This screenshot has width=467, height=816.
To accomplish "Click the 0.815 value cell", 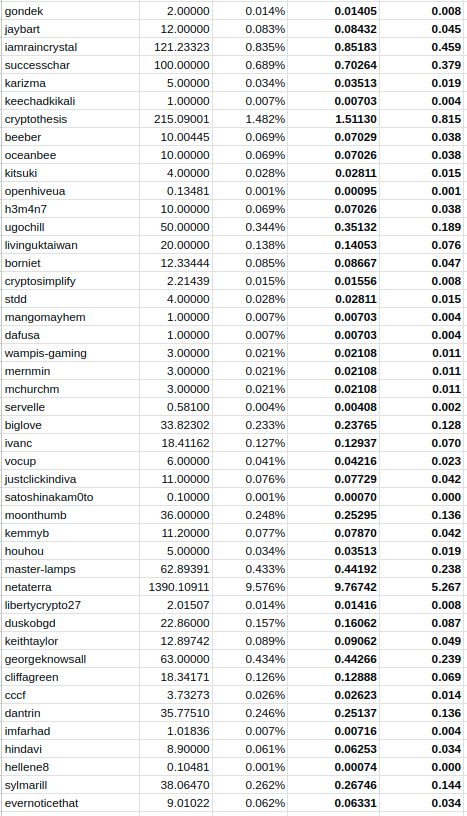I will click(421, 119).
